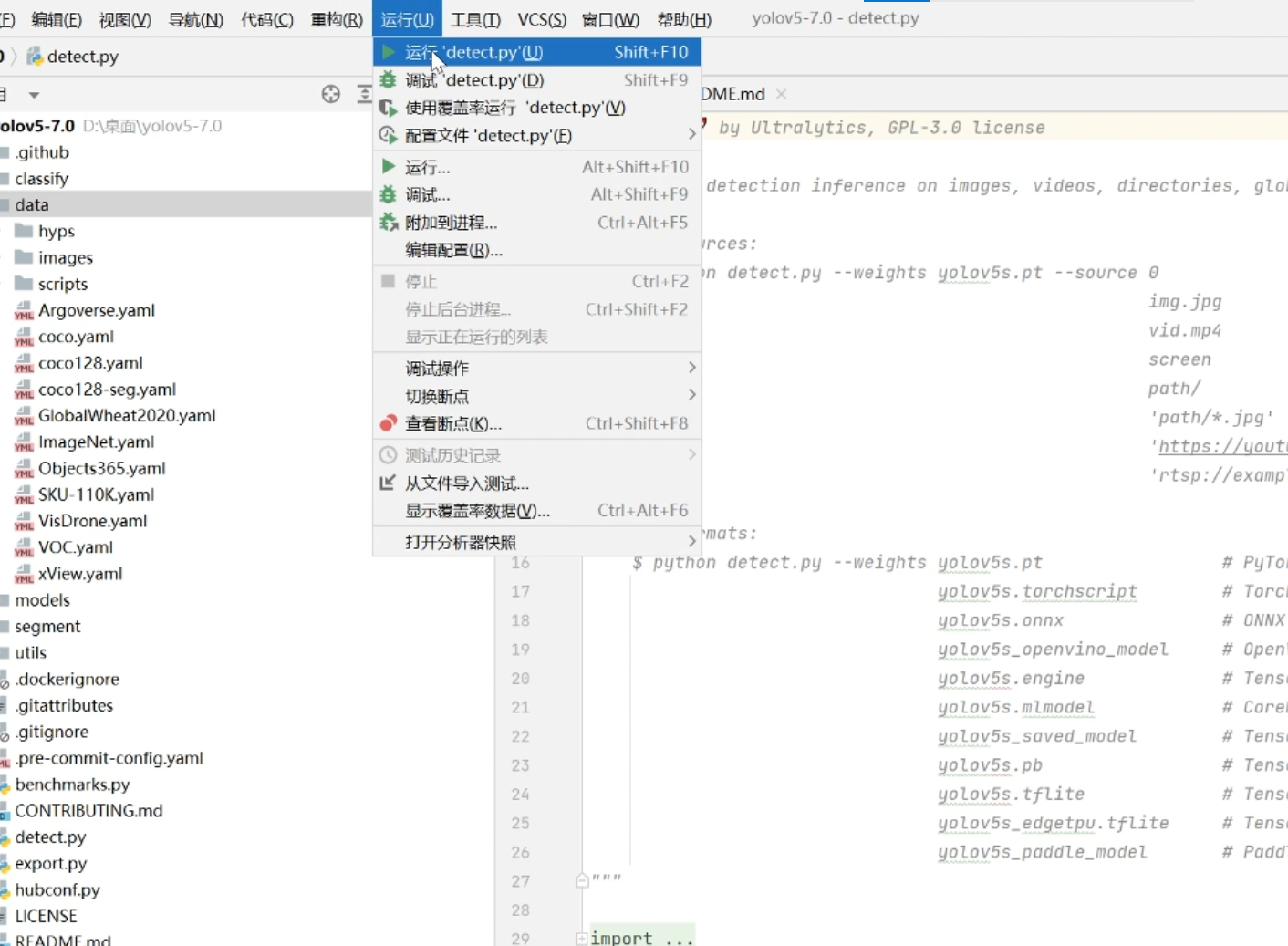The image size is (1288, 946).
Task: Select benchmarks.py in project tree
Action: click(x=72, y=785)
